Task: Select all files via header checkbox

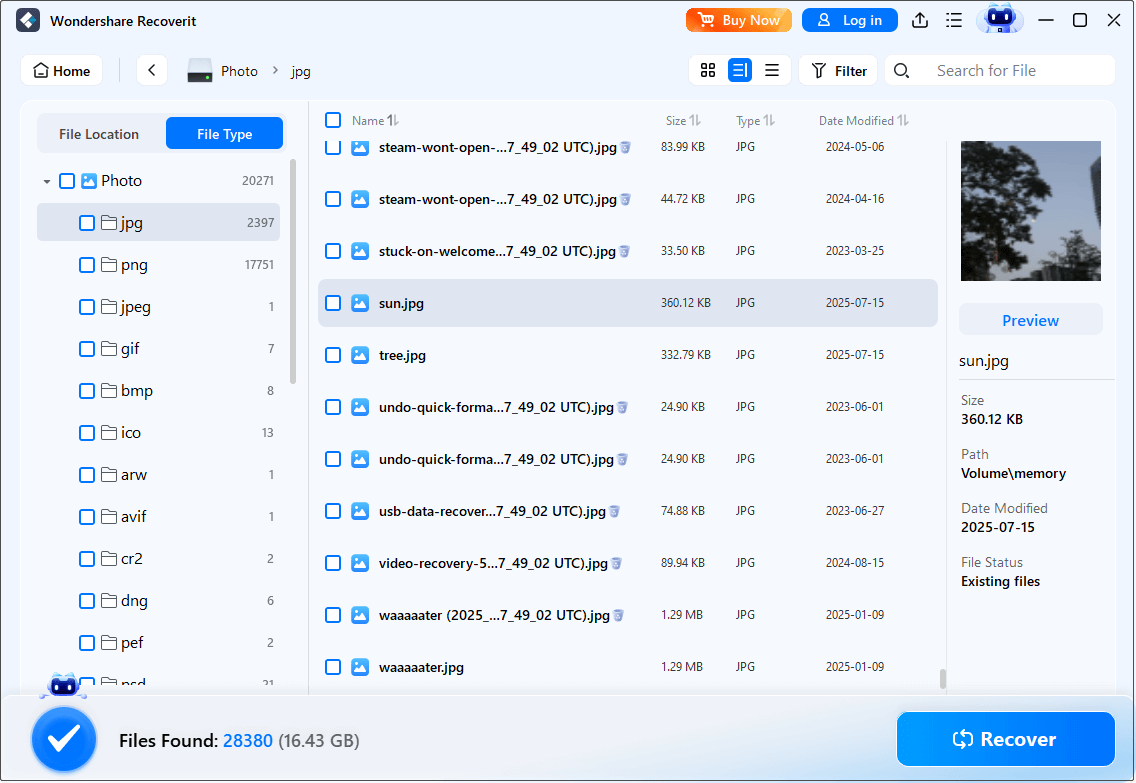Action: [333, 119]
